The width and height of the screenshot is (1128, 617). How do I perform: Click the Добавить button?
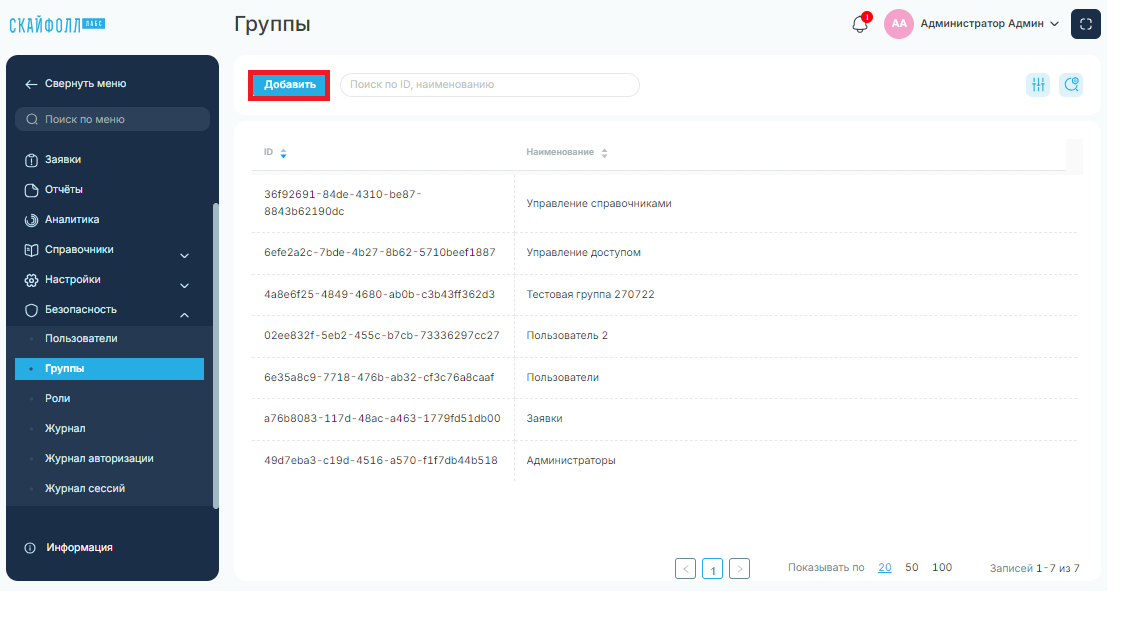pos(289,85)
